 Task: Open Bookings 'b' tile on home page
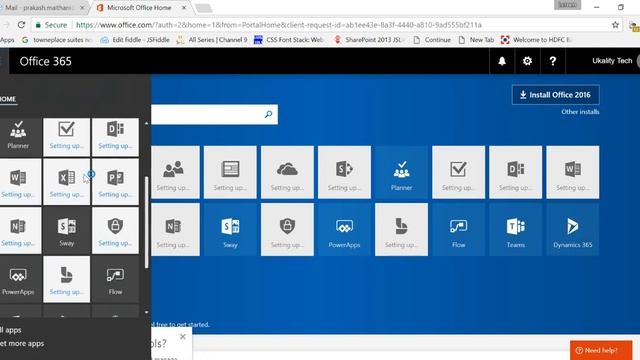pos(402,229)
